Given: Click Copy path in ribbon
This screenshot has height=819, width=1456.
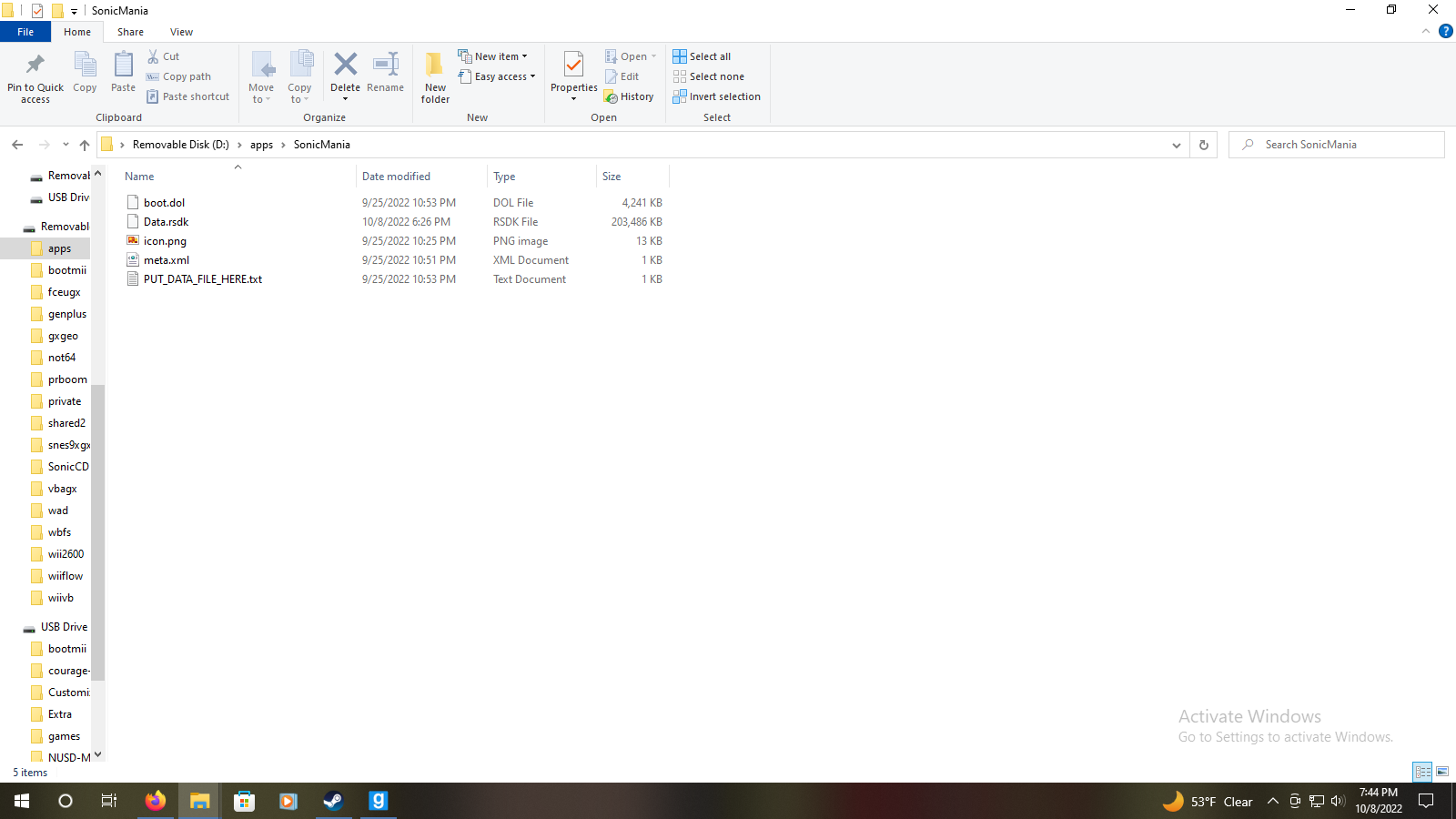Looking at the screenshot, I should click(x=179, y=76).
